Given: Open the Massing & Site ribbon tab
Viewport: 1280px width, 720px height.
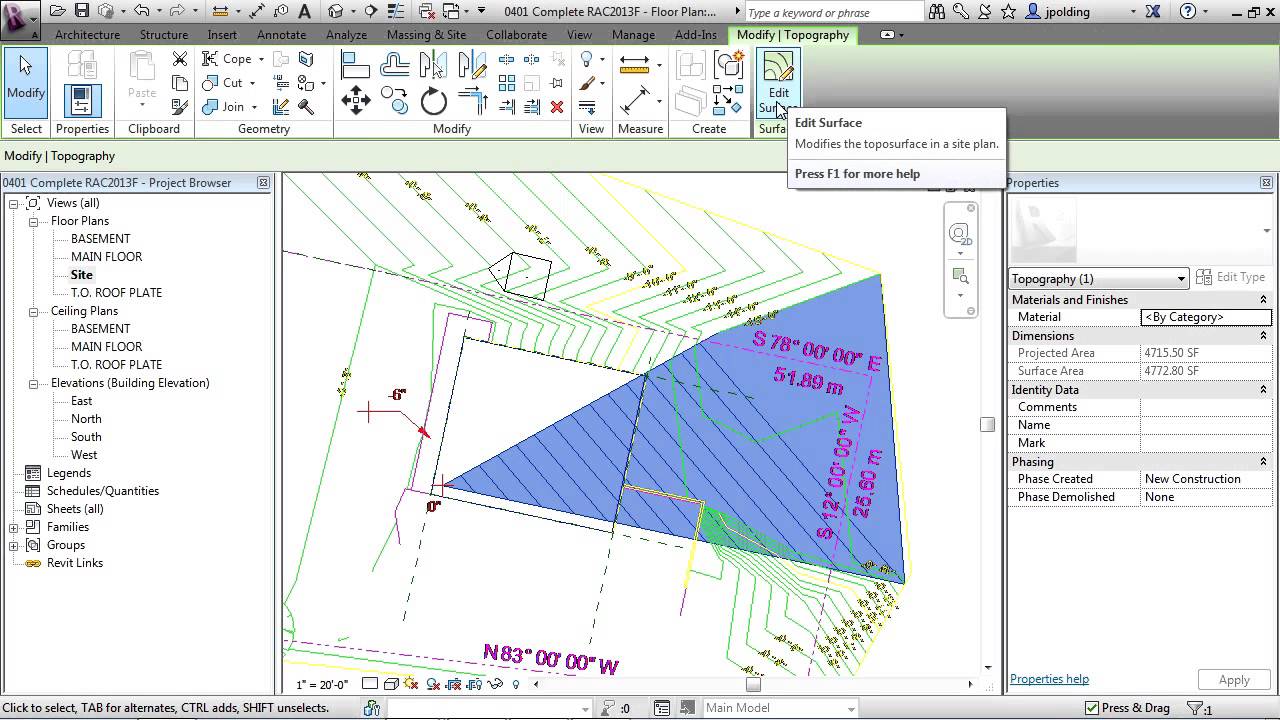Looking at the screenshot, I should 426,34.
